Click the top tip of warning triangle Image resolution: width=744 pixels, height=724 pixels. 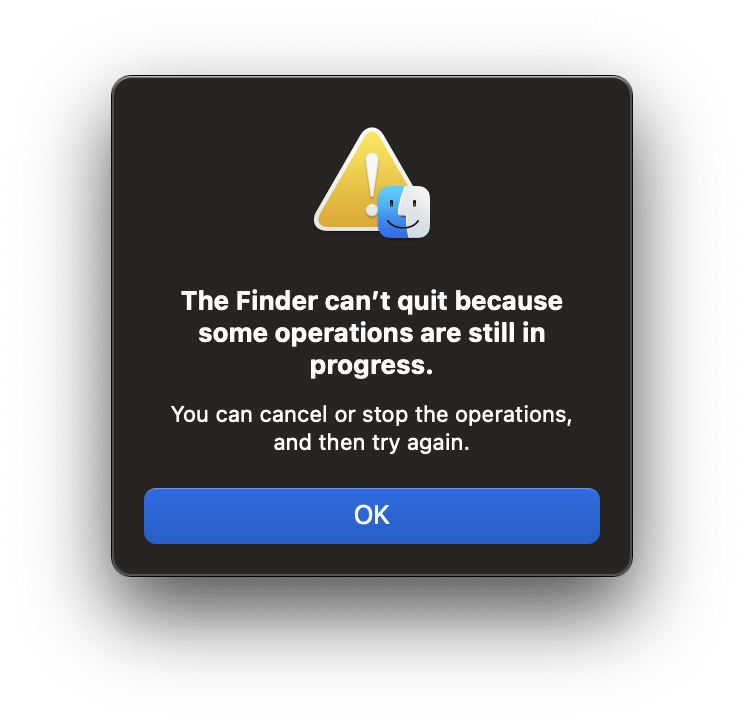372,132
